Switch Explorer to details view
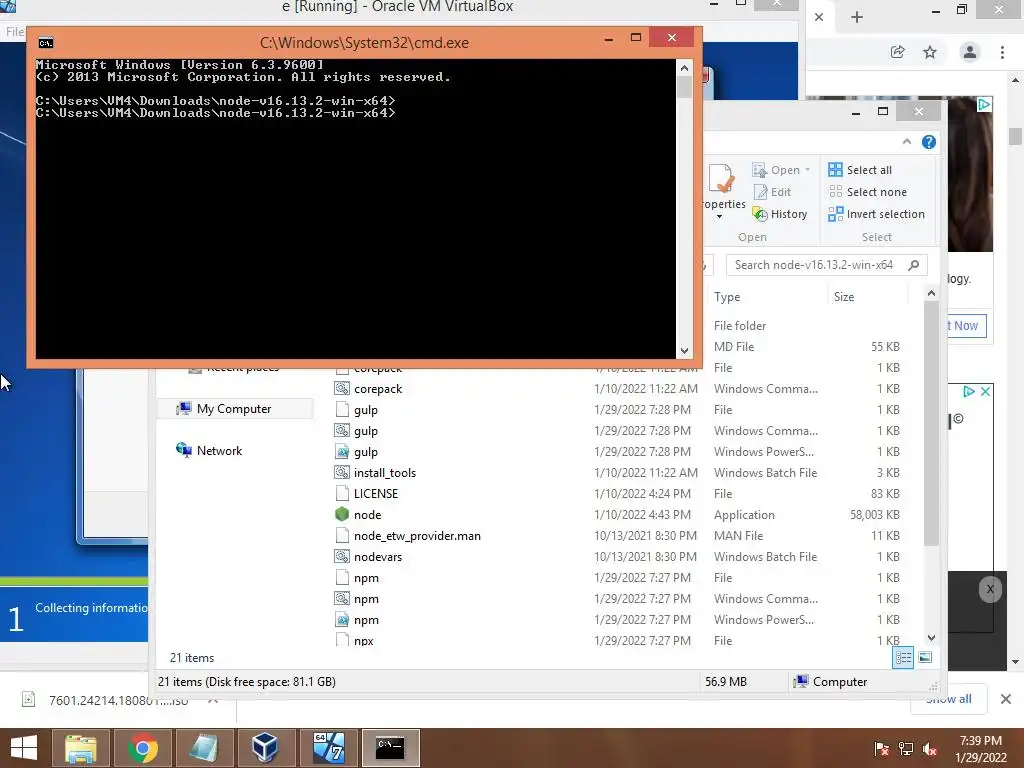Image resolution: width=1024 pixels, height=768 pixels. tap(903, 658)
